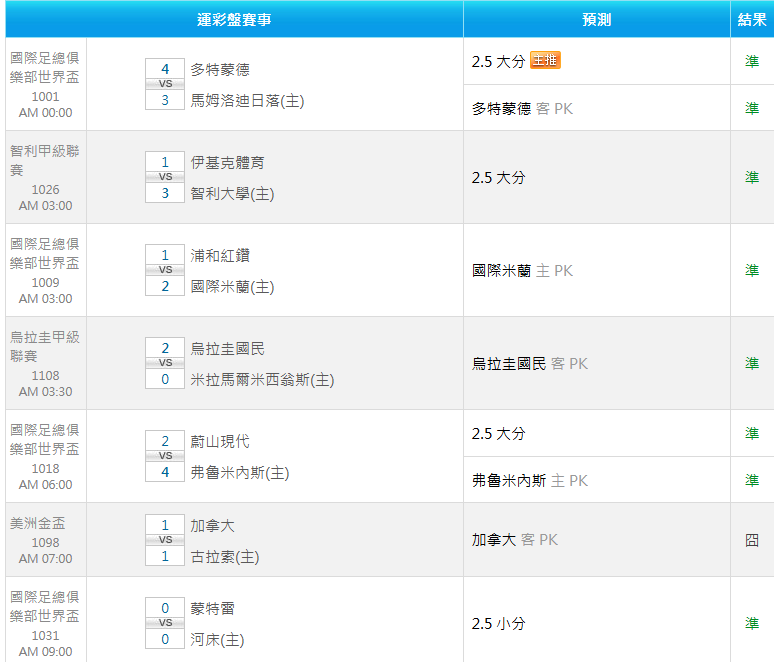The image size is (774, 662).
Task: Click match time AM 09:00
Action: point(45,652)
